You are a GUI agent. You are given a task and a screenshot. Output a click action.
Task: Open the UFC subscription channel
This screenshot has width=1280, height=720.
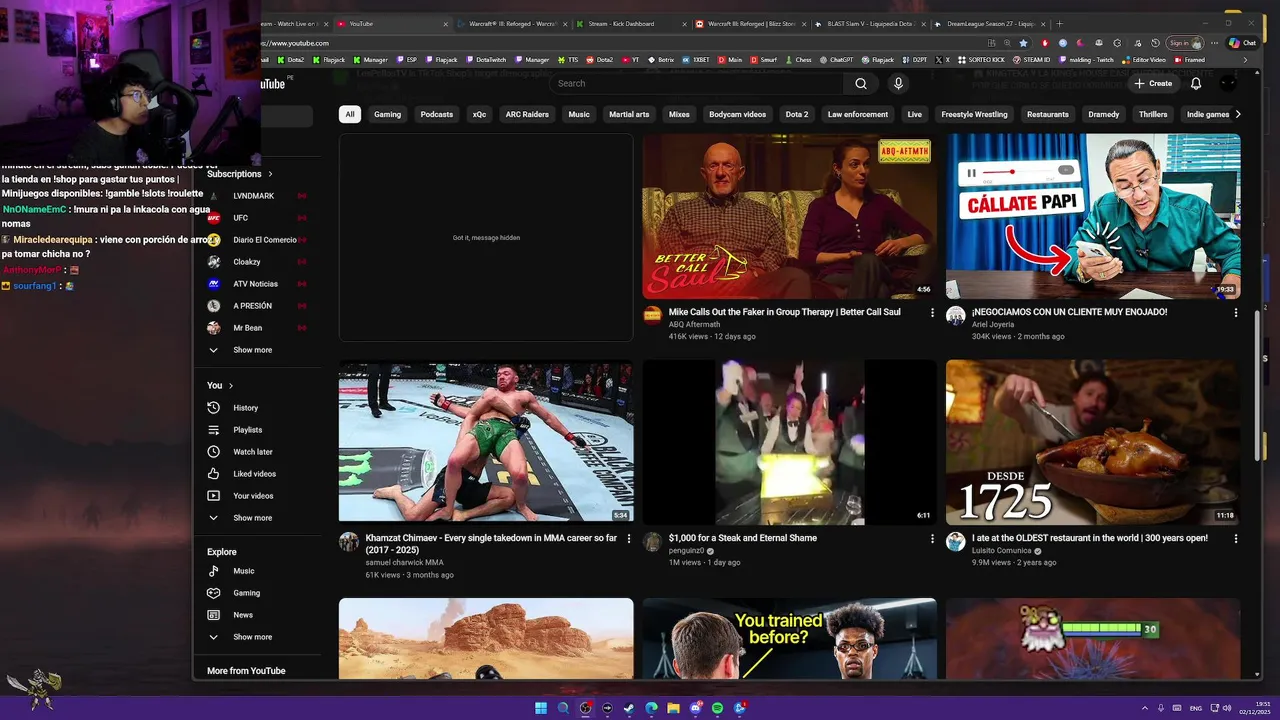(240, 218)
